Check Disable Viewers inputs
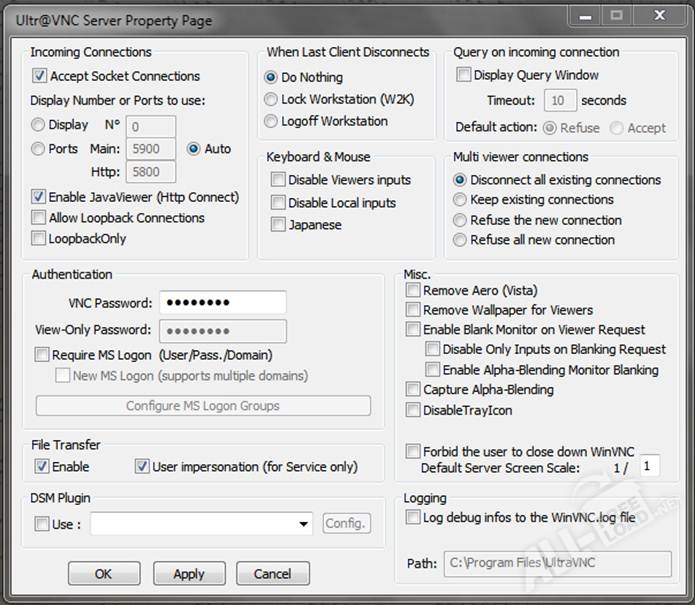This screenshot has height=605, width=695. [278, 180]
